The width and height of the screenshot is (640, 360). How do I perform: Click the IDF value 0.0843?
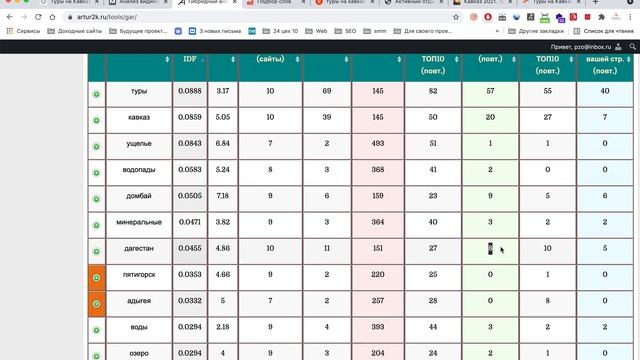190,144
